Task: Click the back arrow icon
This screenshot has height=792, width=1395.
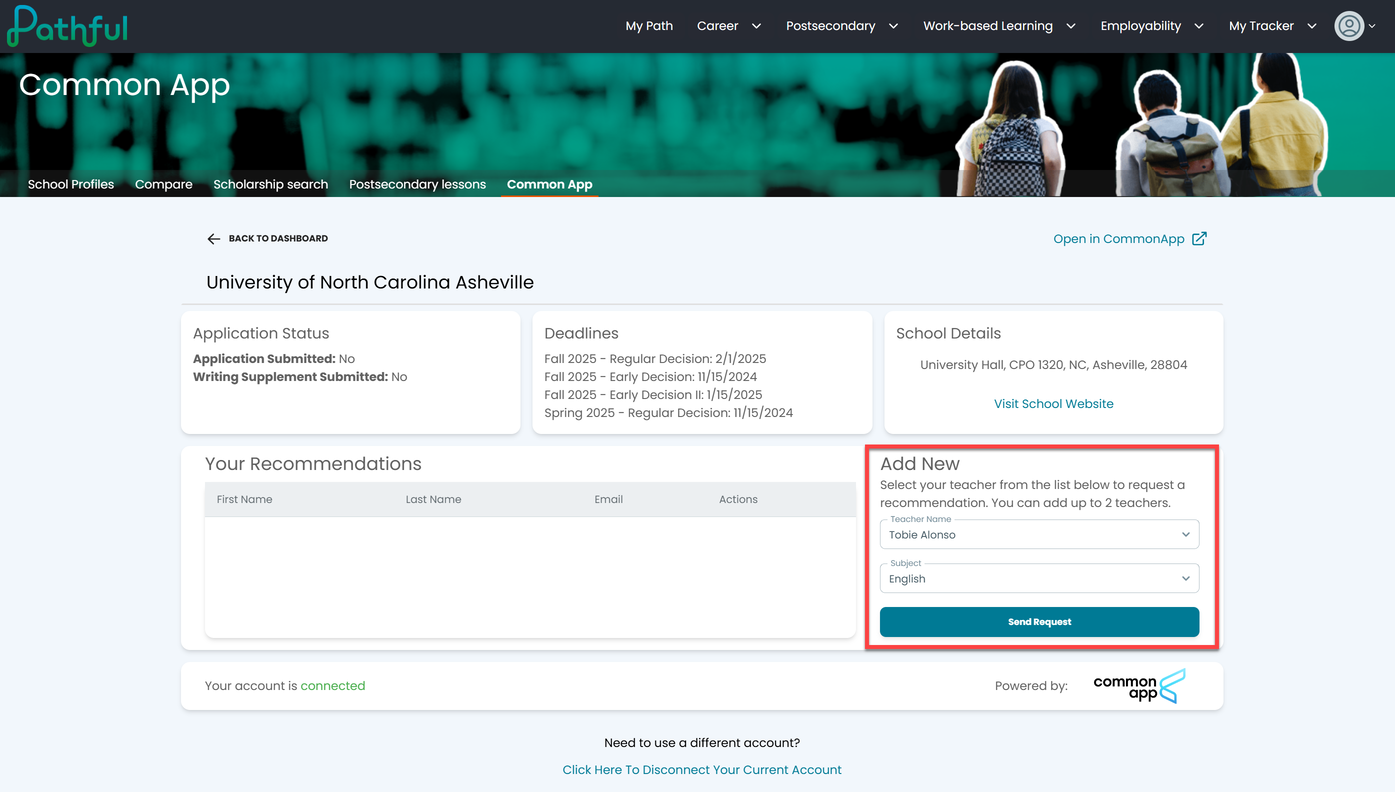Action: pos(213,239)
